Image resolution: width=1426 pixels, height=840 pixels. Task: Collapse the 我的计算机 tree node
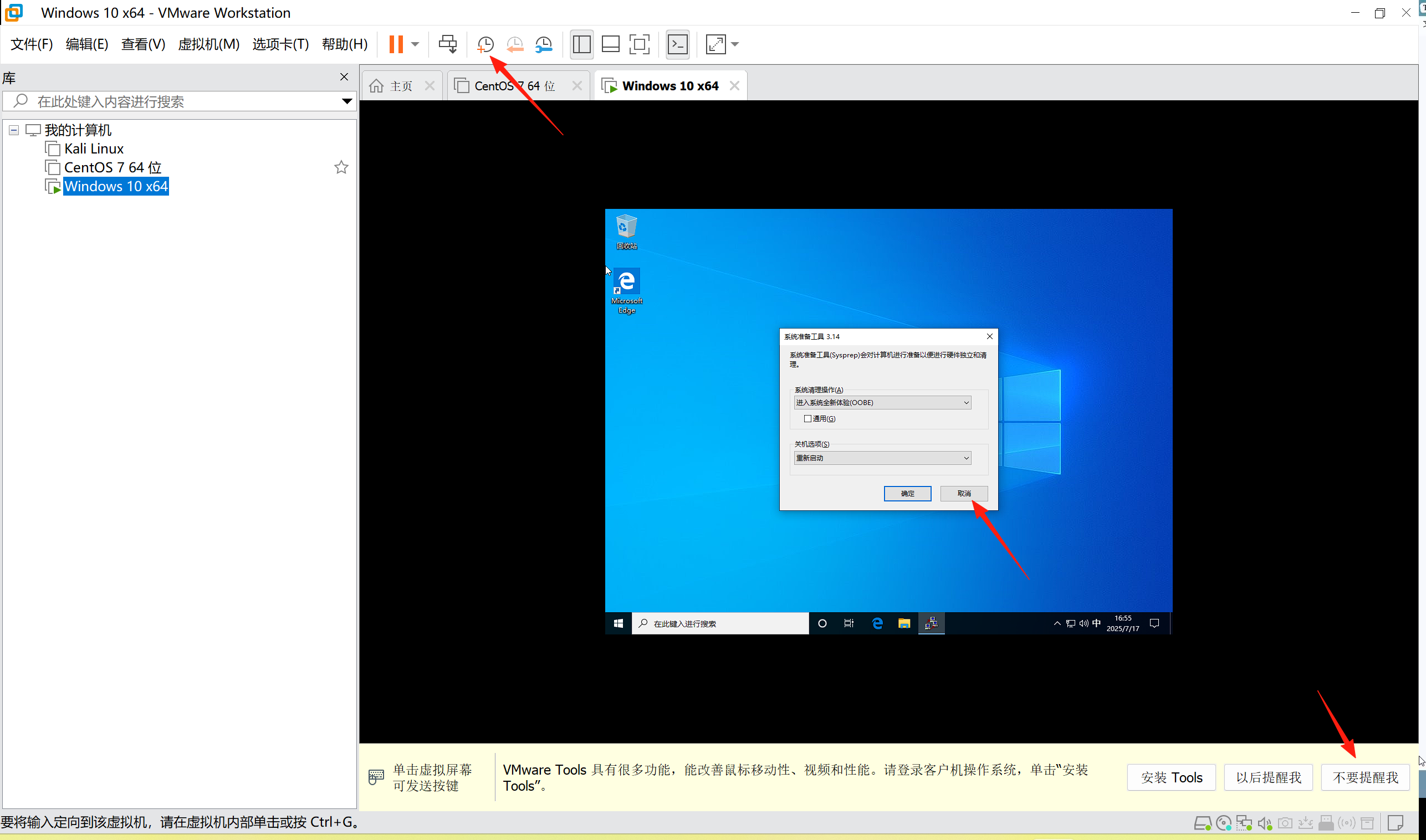pos(14,131)
